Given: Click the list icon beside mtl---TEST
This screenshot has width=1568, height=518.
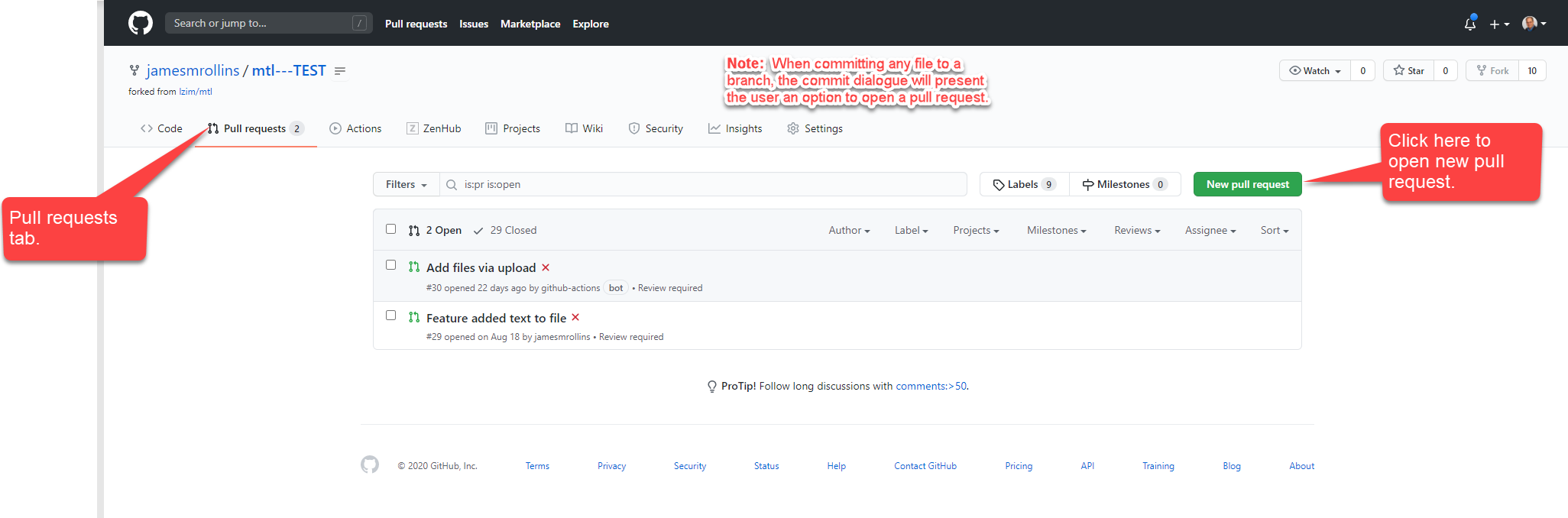Looking at the screenshot, I should (340, 71).
